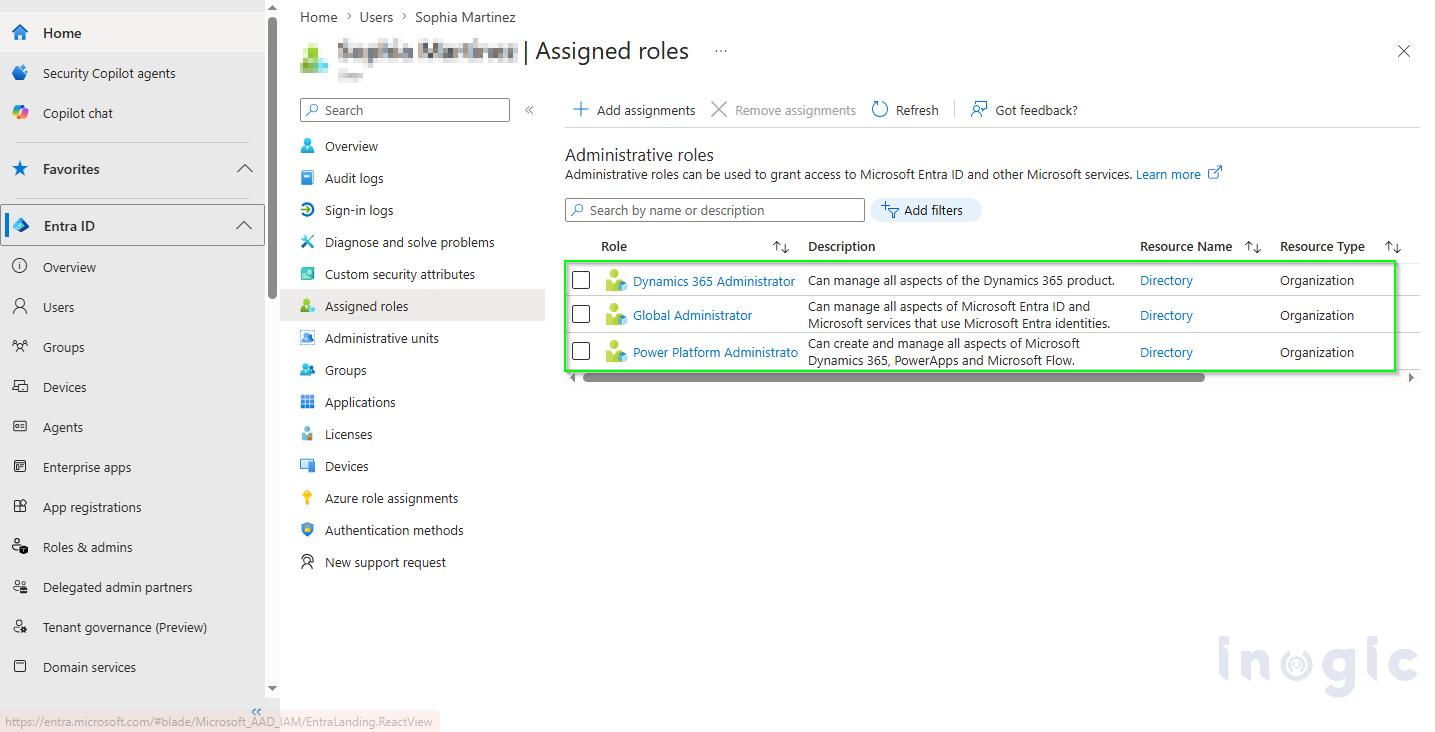Close the Assigned roles blade

click(1404, 51)
